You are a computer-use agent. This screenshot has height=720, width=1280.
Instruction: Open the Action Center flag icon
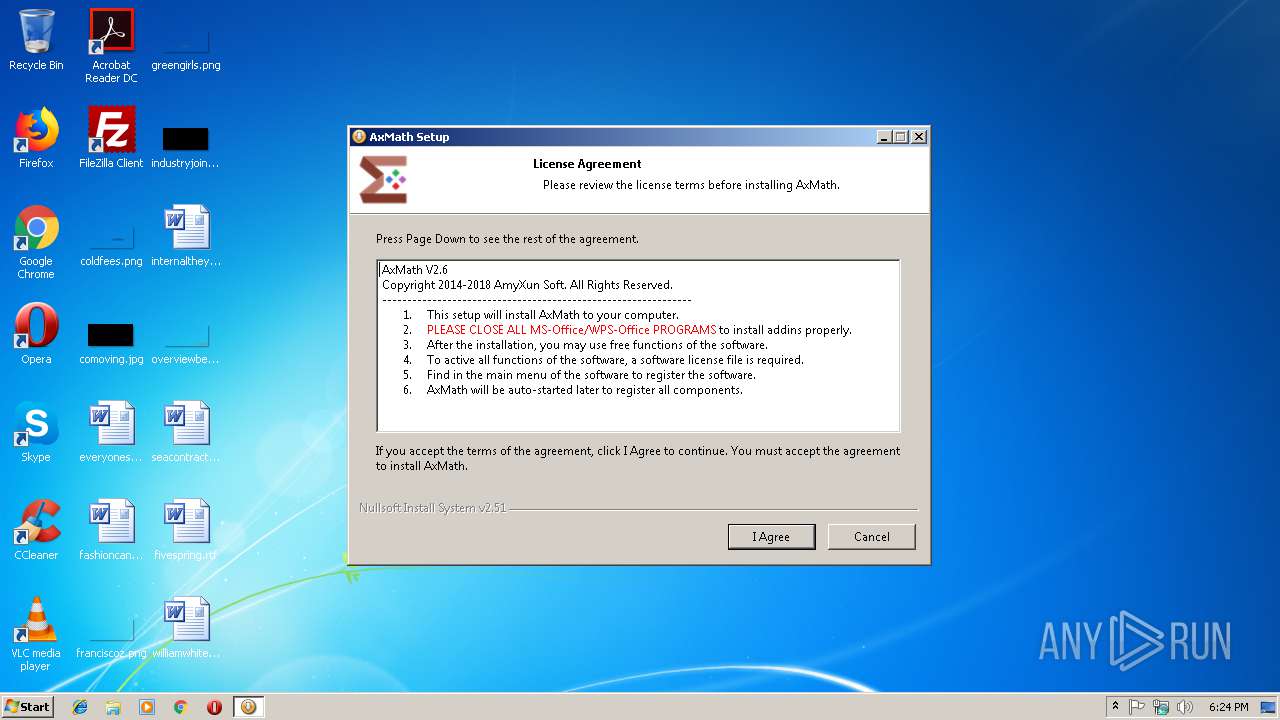1137,706
